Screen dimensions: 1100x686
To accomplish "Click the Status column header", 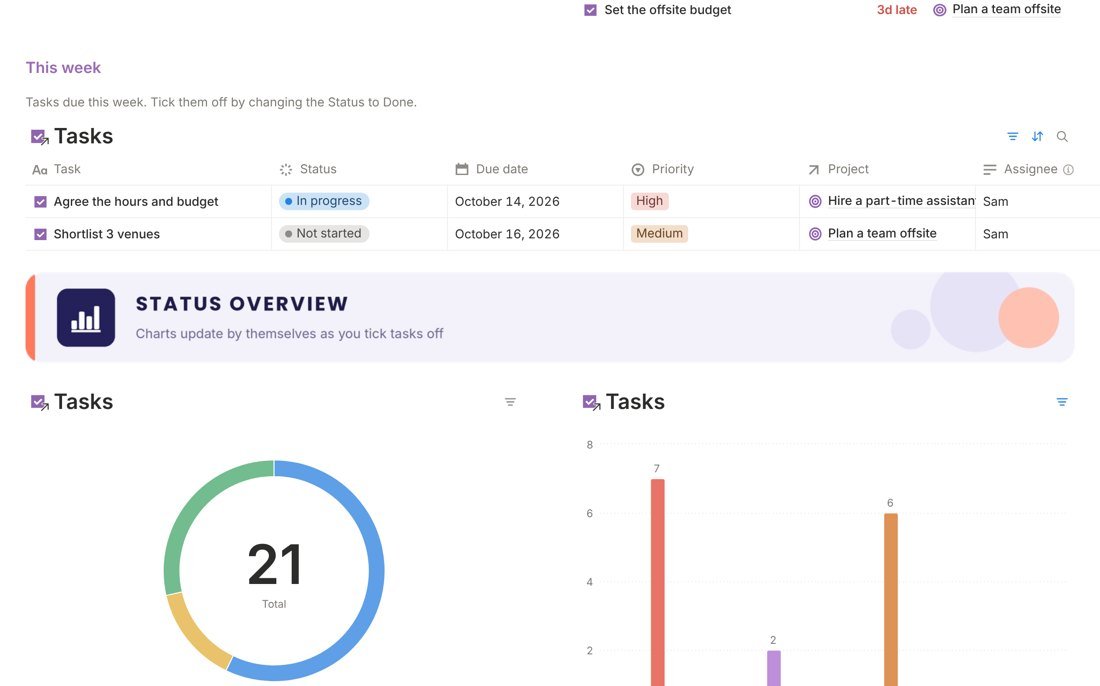I will click(x=359, y=169).
